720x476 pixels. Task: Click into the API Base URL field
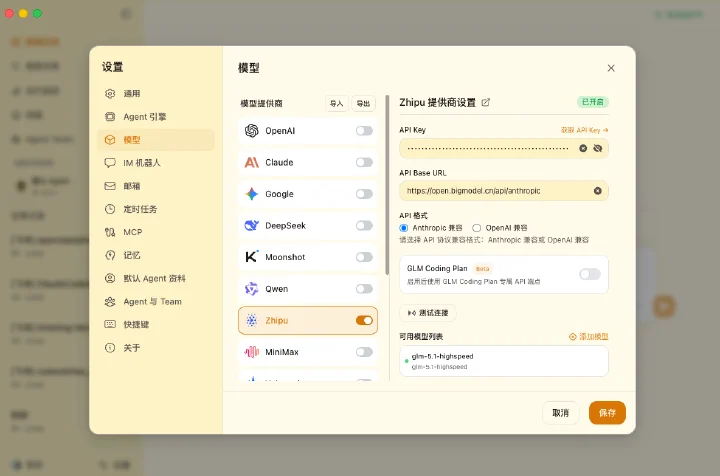(497, 190)
